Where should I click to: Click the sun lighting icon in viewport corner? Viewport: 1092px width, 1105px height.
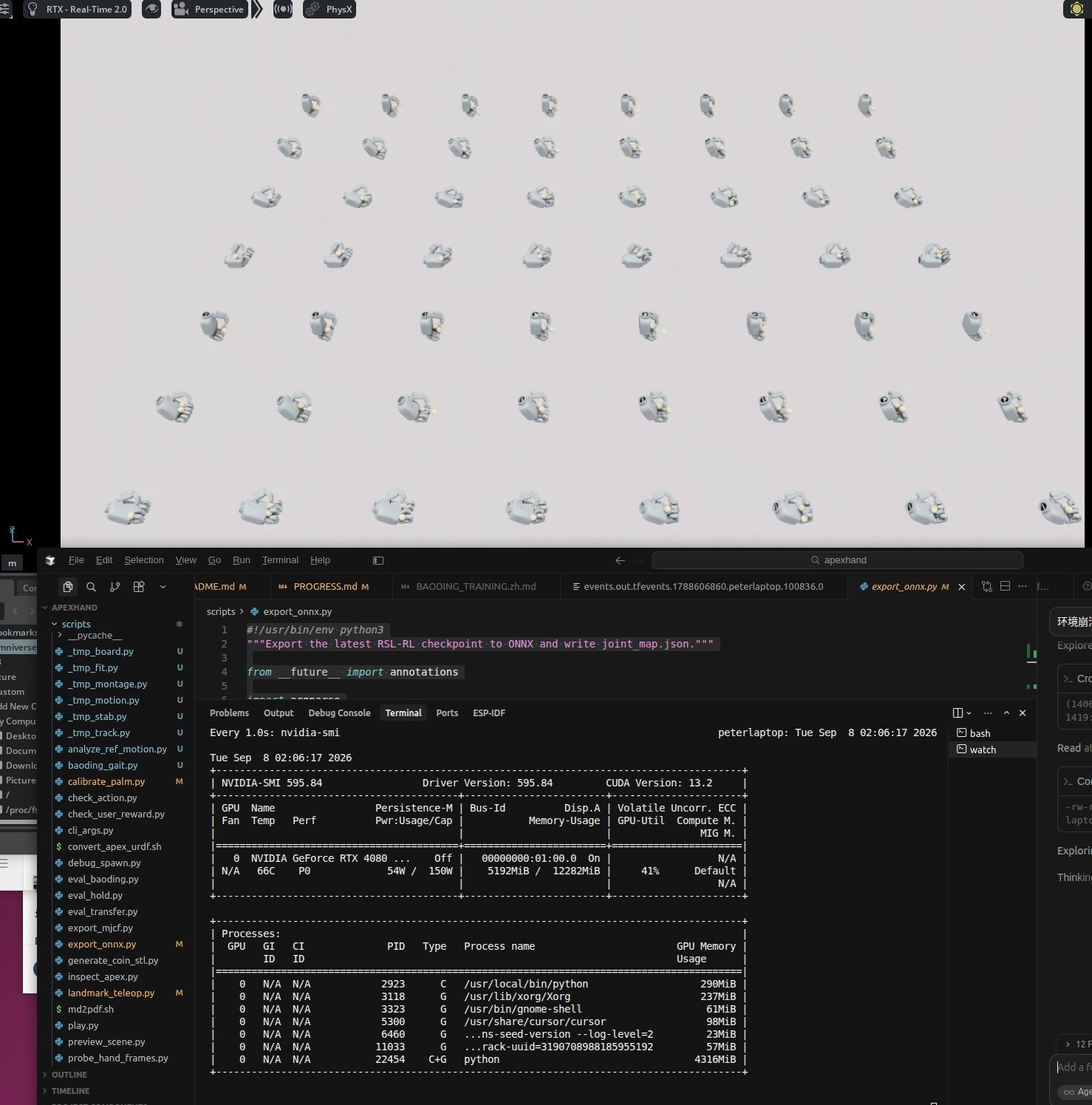(1076, 10)
